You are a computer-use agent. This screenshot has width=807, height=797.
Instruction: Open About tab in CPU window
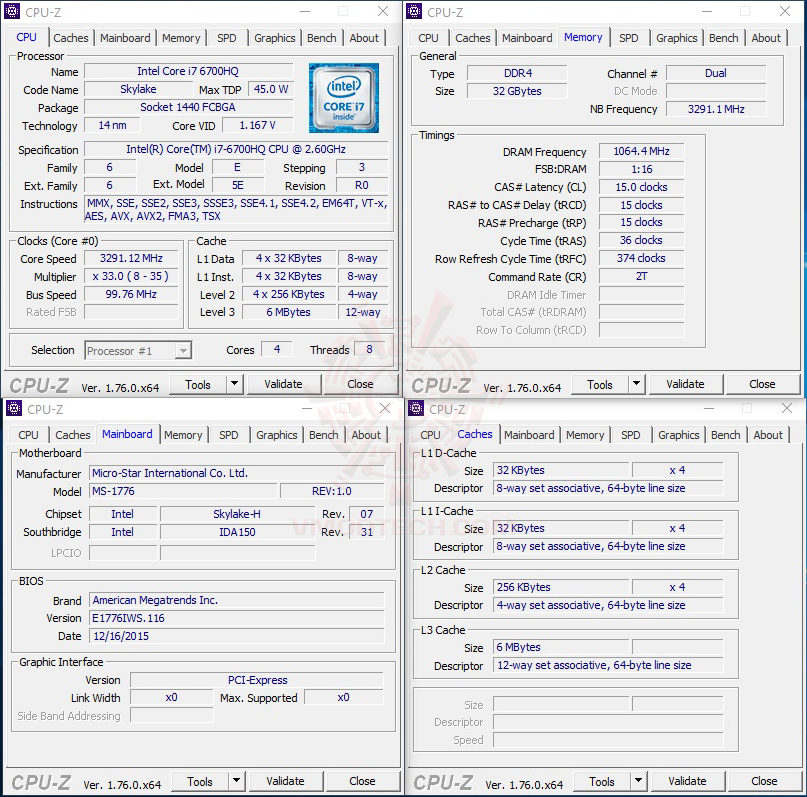(364, 38)
